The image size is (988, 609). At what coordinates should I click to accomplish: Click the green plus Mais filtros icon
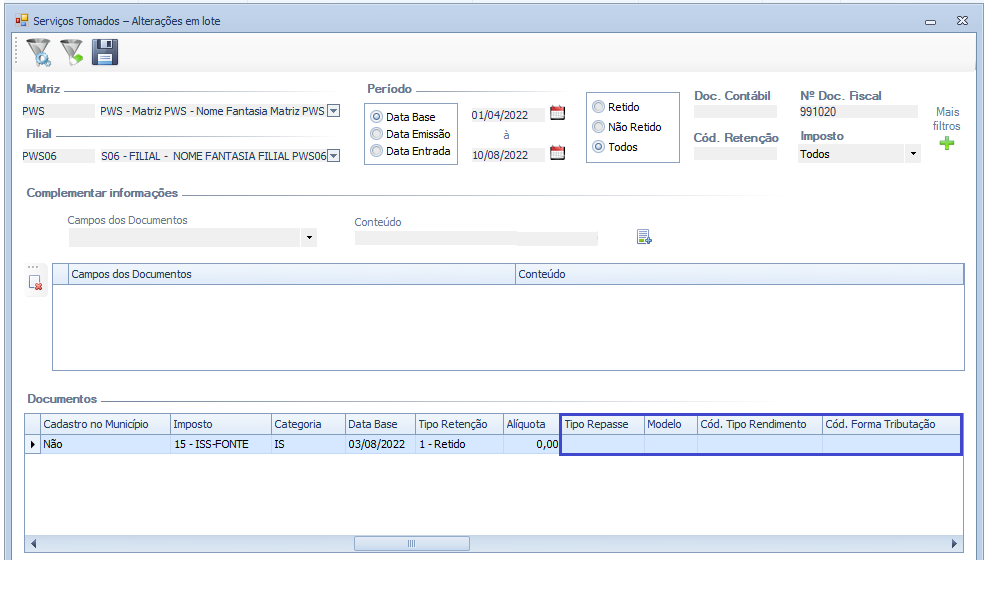[x=946, y=144]
